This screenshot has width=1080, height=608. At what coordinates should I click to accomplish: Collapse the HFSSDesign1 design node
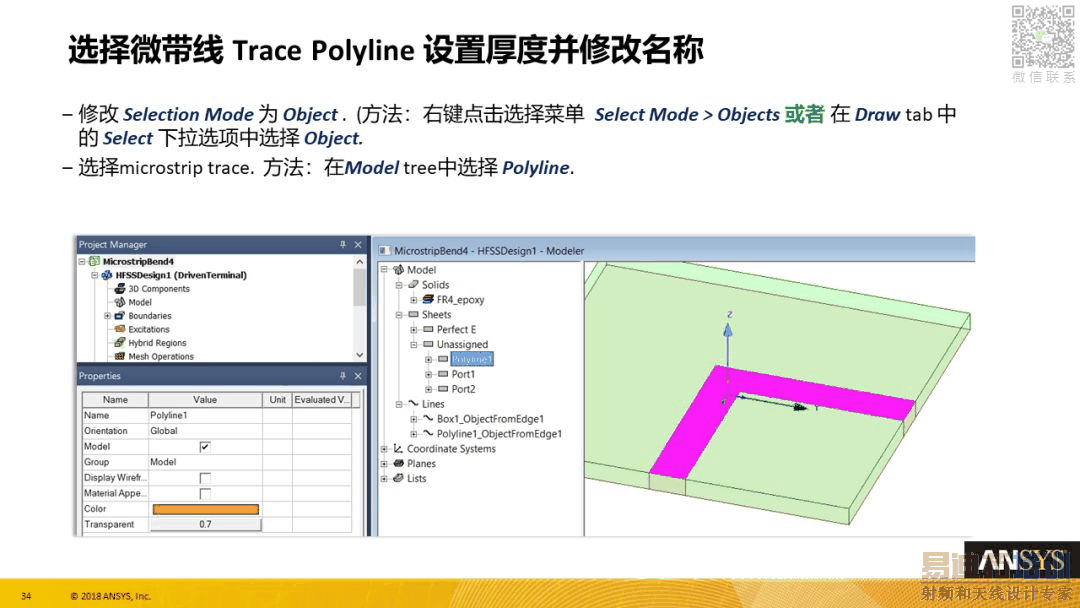pos(95,275)
